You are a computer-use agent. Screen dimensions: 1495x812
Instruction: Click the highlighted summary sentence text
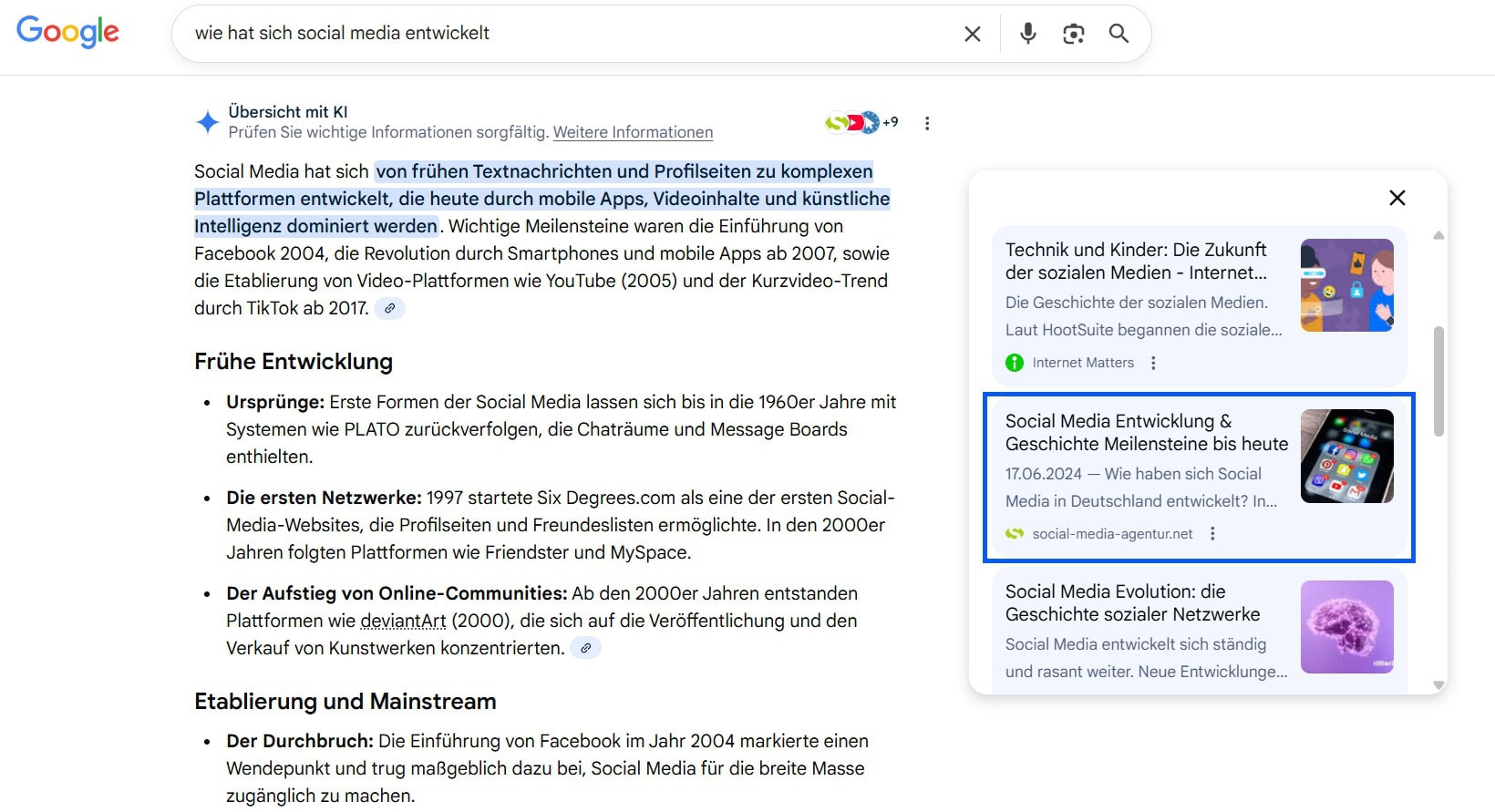click(542, 199)
